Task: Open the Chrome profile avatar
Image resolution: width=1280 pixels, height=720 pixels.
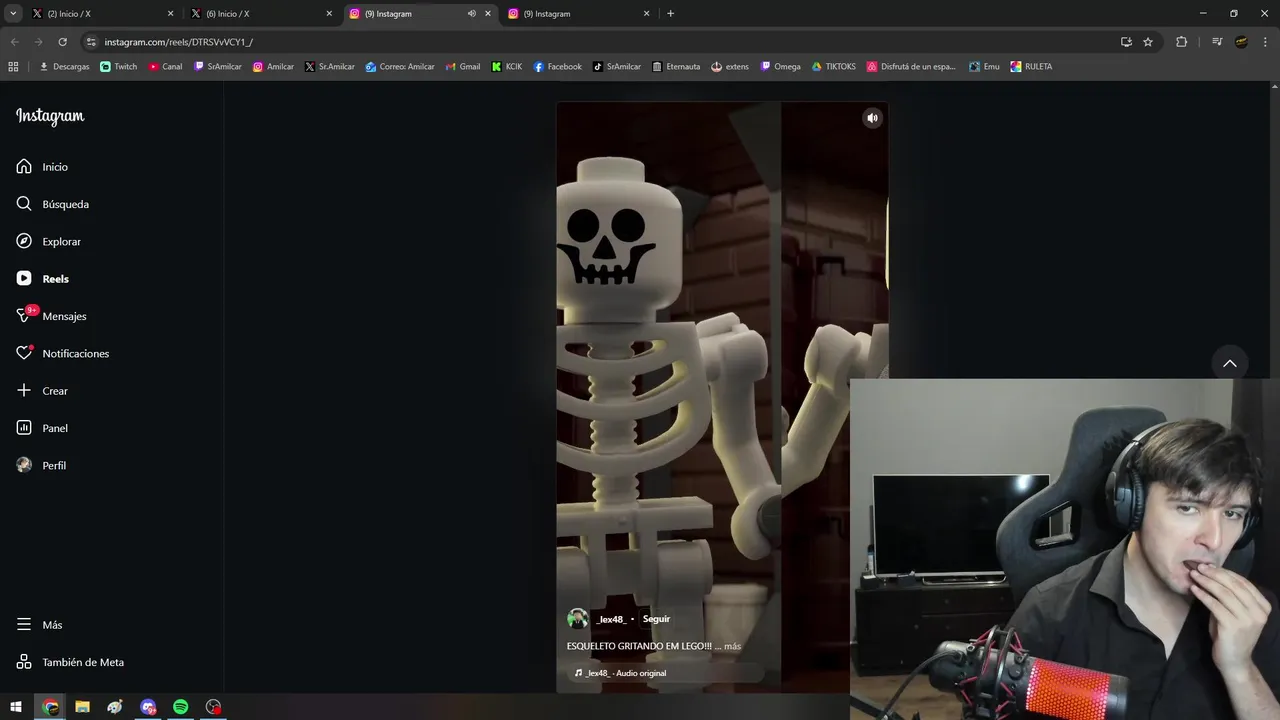Action: tap(1241, 42)
